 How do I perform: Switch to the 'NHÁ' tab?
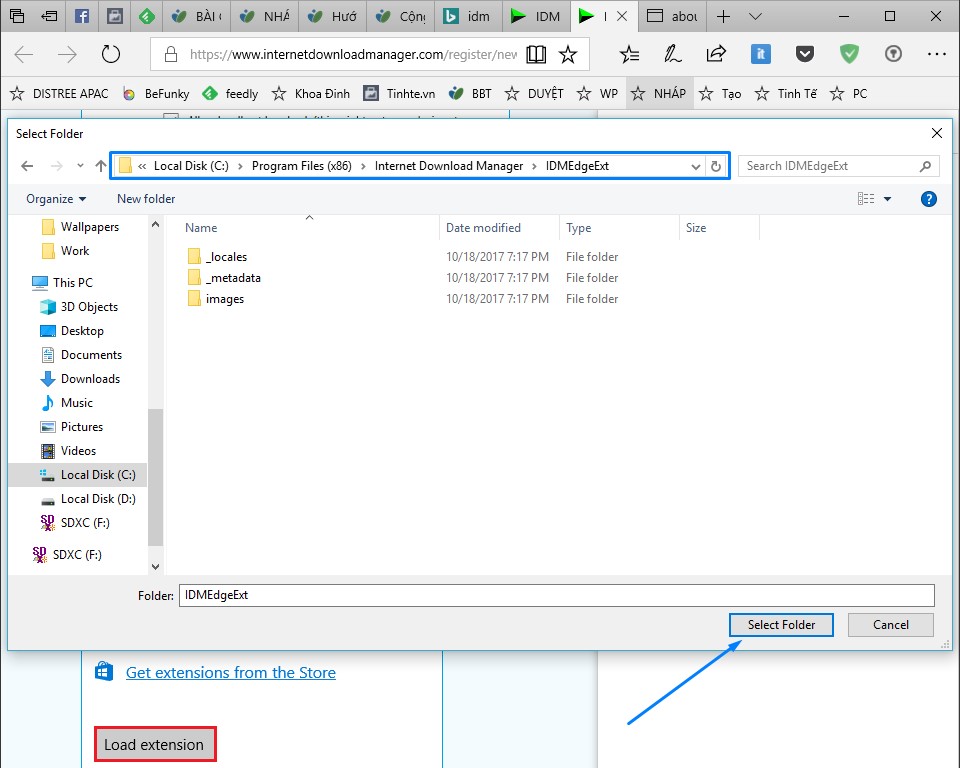click(x=265, y=16)
